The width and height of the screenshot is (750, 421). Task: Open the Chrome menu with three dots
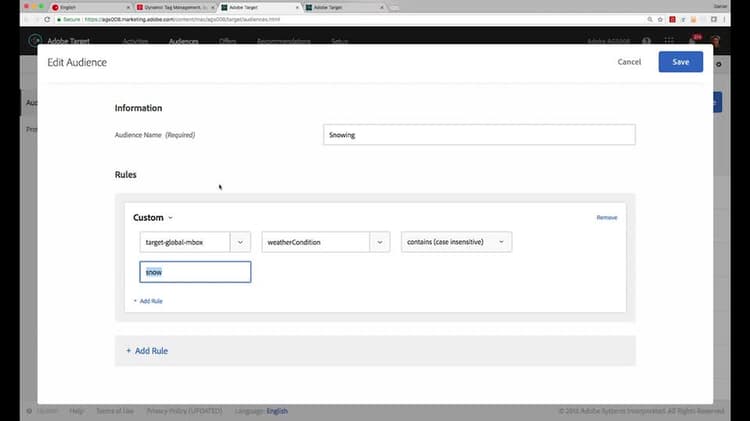click(x=724, y=20)
